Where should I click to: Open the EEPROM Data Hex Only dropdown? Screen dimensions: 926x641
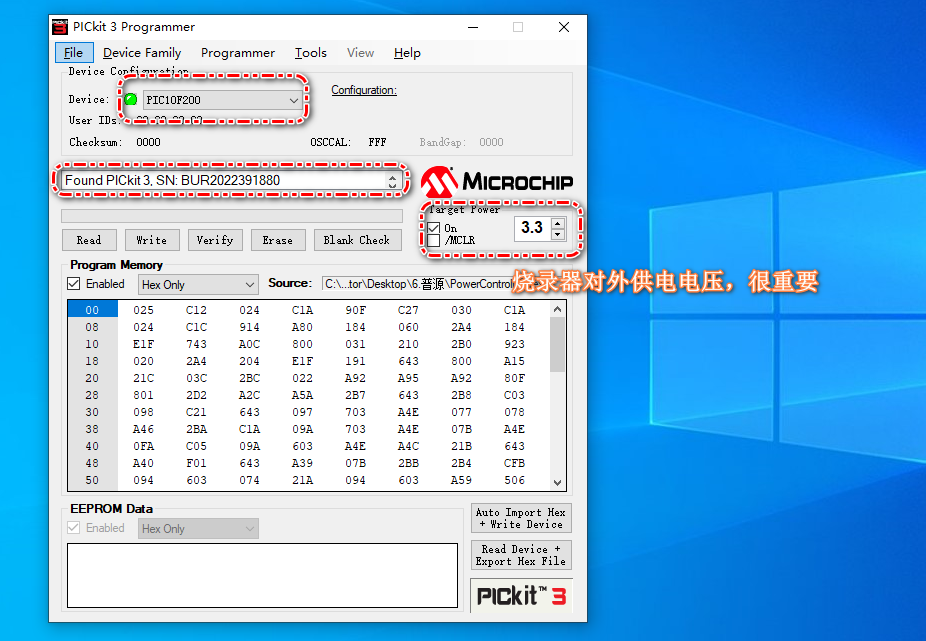click(198, 529)
